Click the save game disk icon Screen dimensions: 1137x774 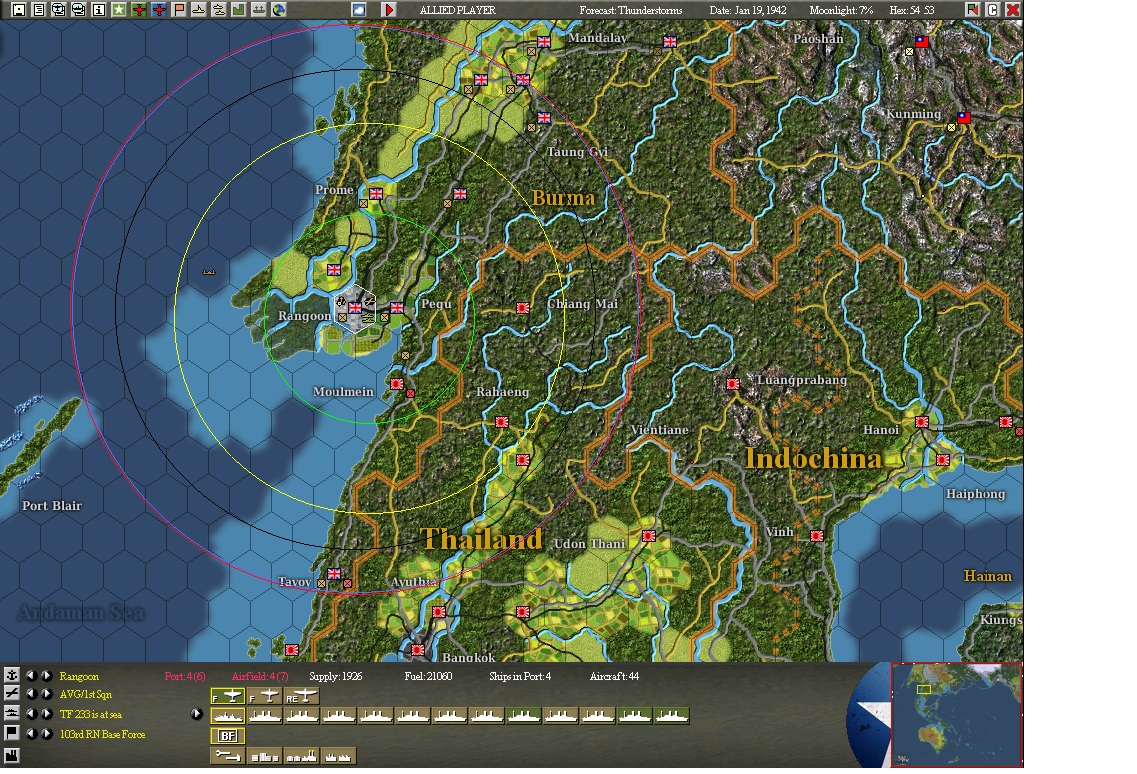coord(19,9)
